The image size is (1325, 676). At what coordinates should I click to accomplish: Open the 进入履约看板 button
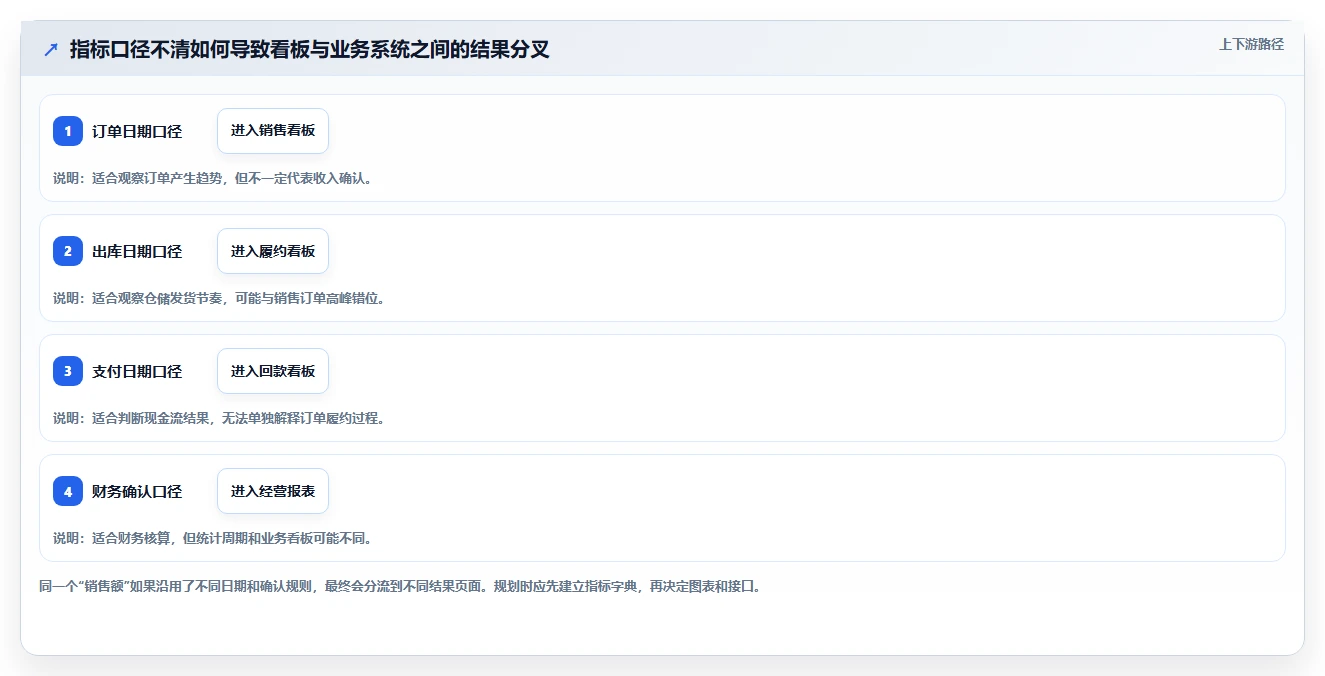pos(273,251)
